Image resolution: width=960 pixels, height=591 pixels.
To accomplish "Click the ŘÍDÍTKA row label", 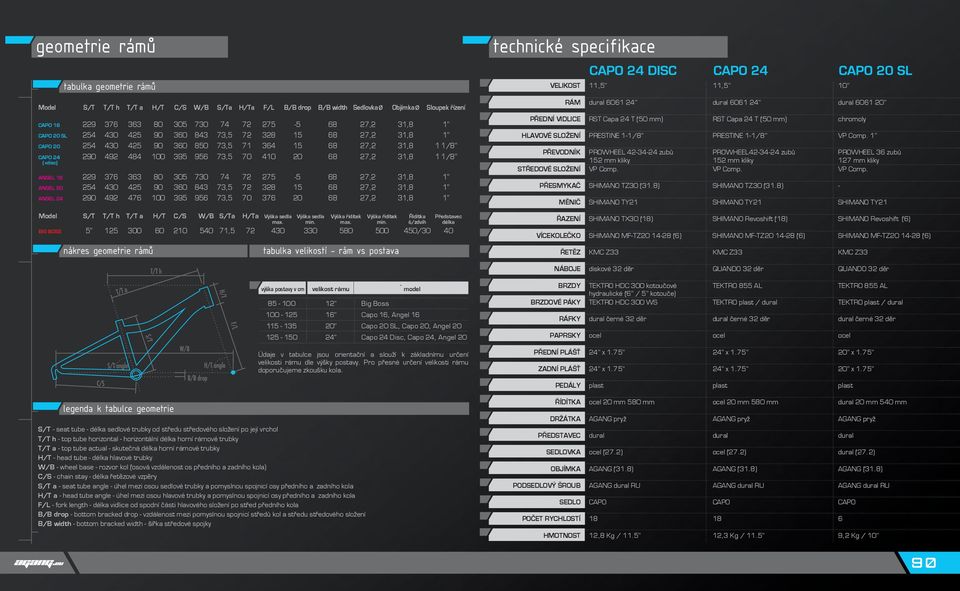I will [x=536, y=402].
